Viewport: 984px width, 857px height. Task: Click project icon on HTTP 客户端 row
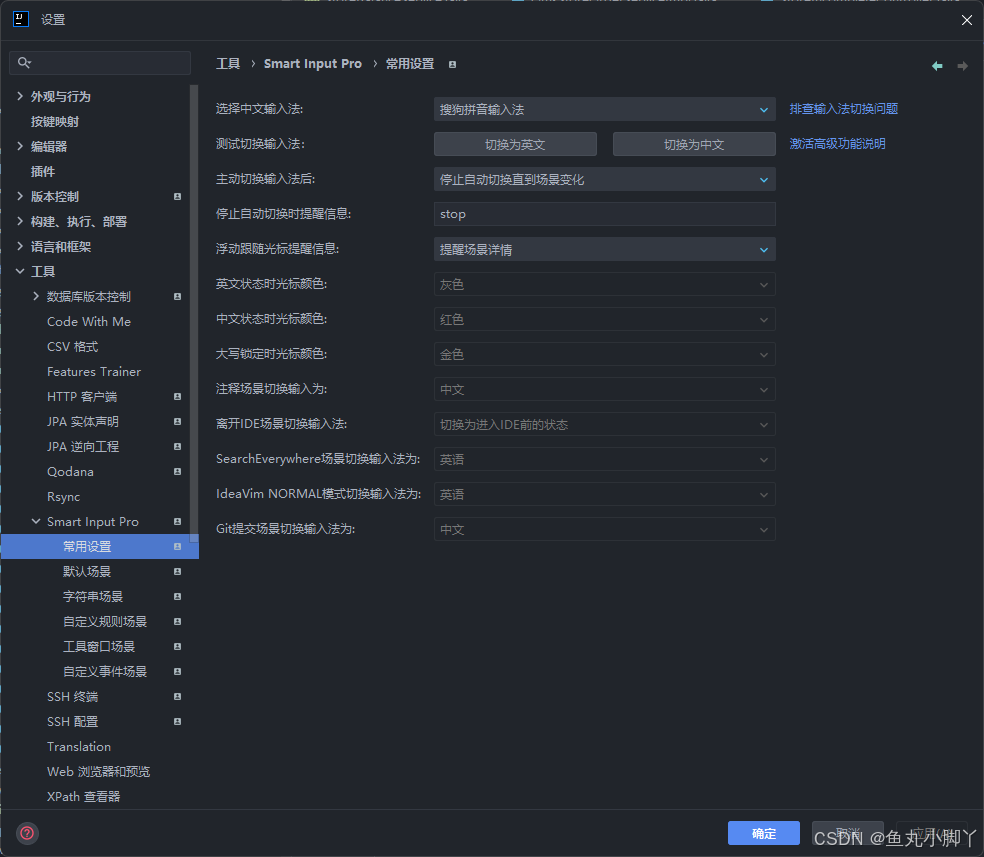178,397
